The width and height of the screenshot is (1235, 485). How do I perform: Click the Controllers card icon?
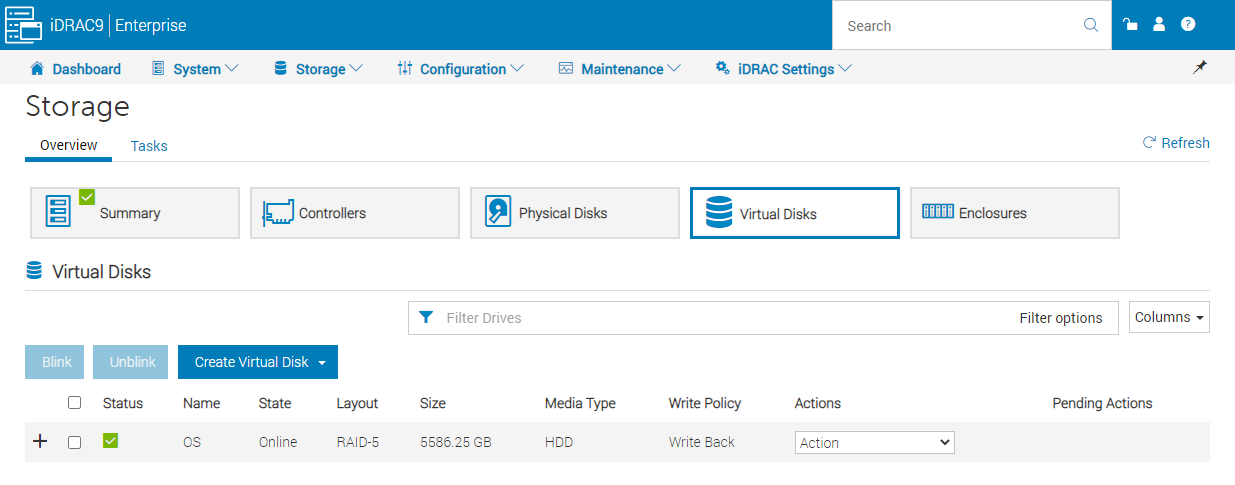pos(279,212)
